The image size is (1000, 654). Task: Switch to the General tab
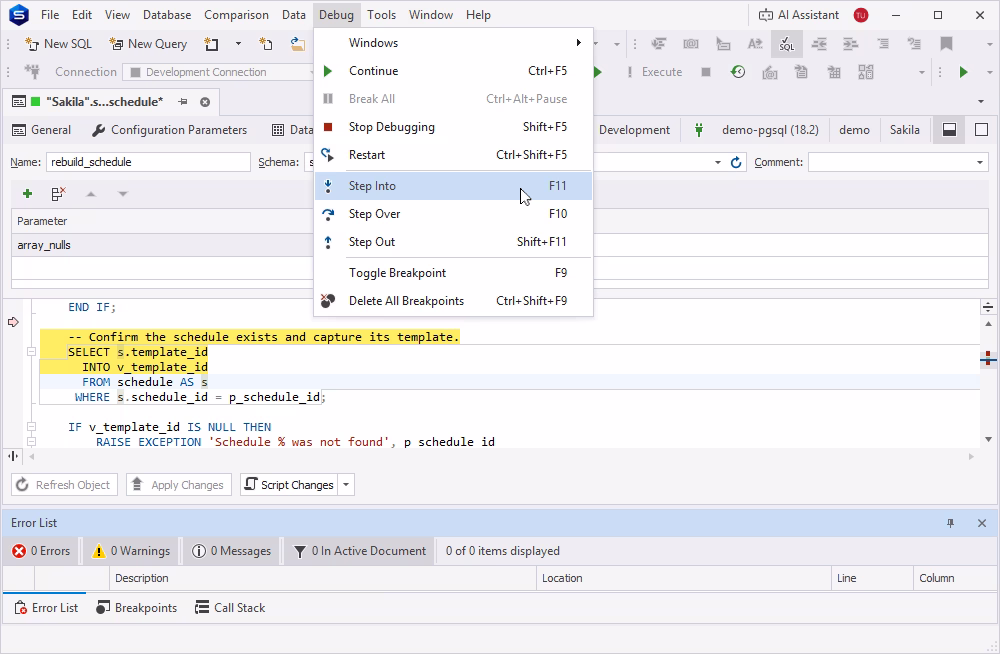point(42,130)
